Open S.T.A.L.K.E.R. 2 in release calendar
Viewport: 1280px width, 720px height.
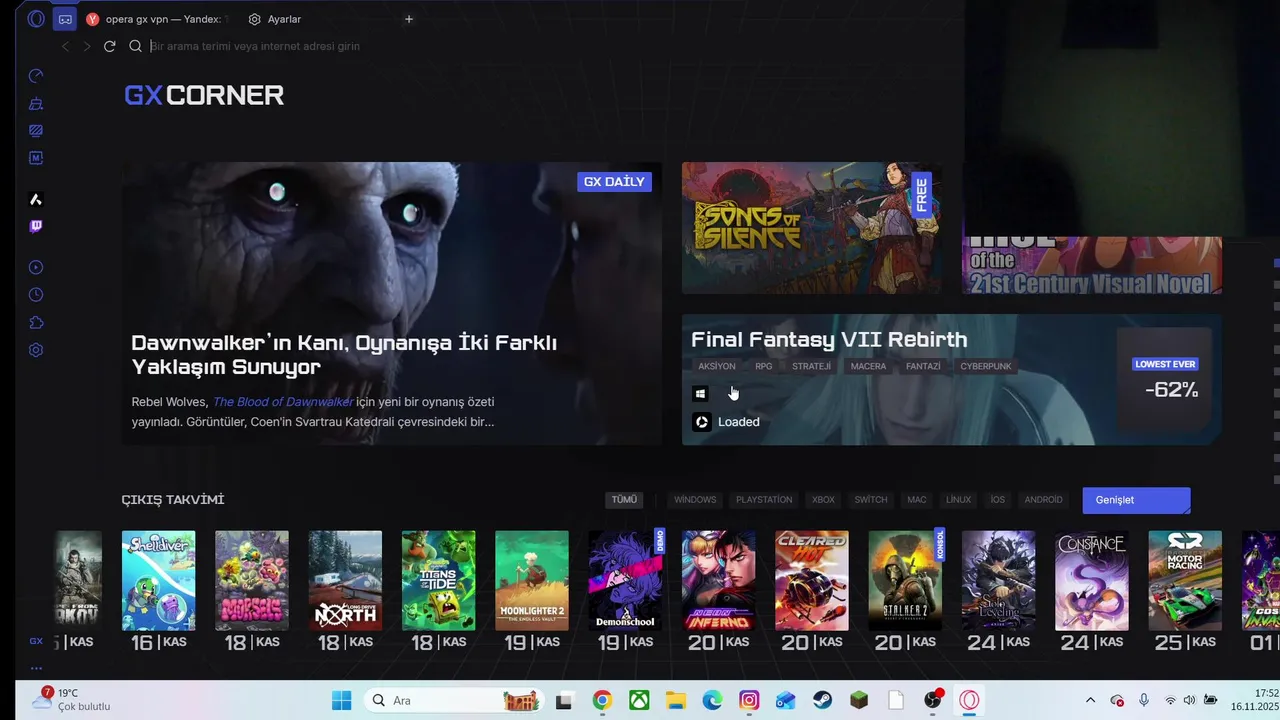pos(905,581)
